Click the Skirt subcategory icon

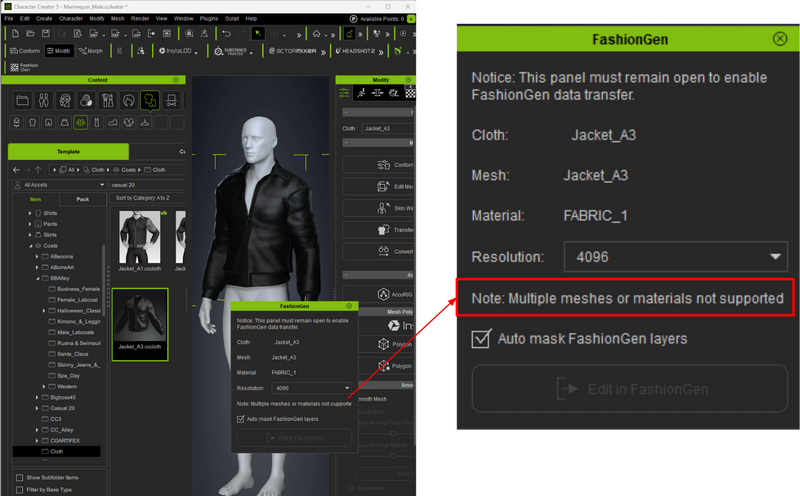64,122
